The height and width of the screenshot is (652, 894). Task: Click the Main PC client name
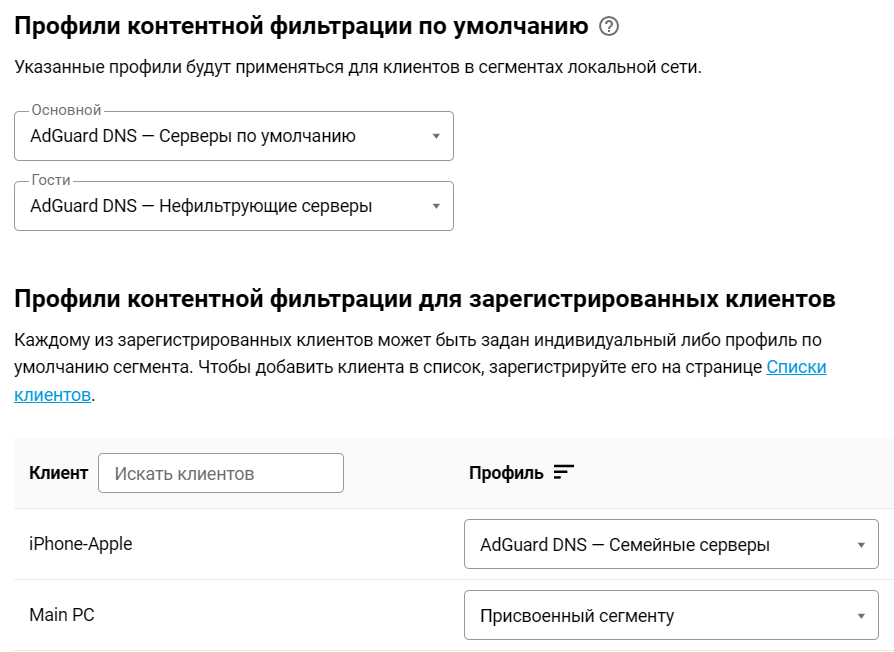click(62, 615)
